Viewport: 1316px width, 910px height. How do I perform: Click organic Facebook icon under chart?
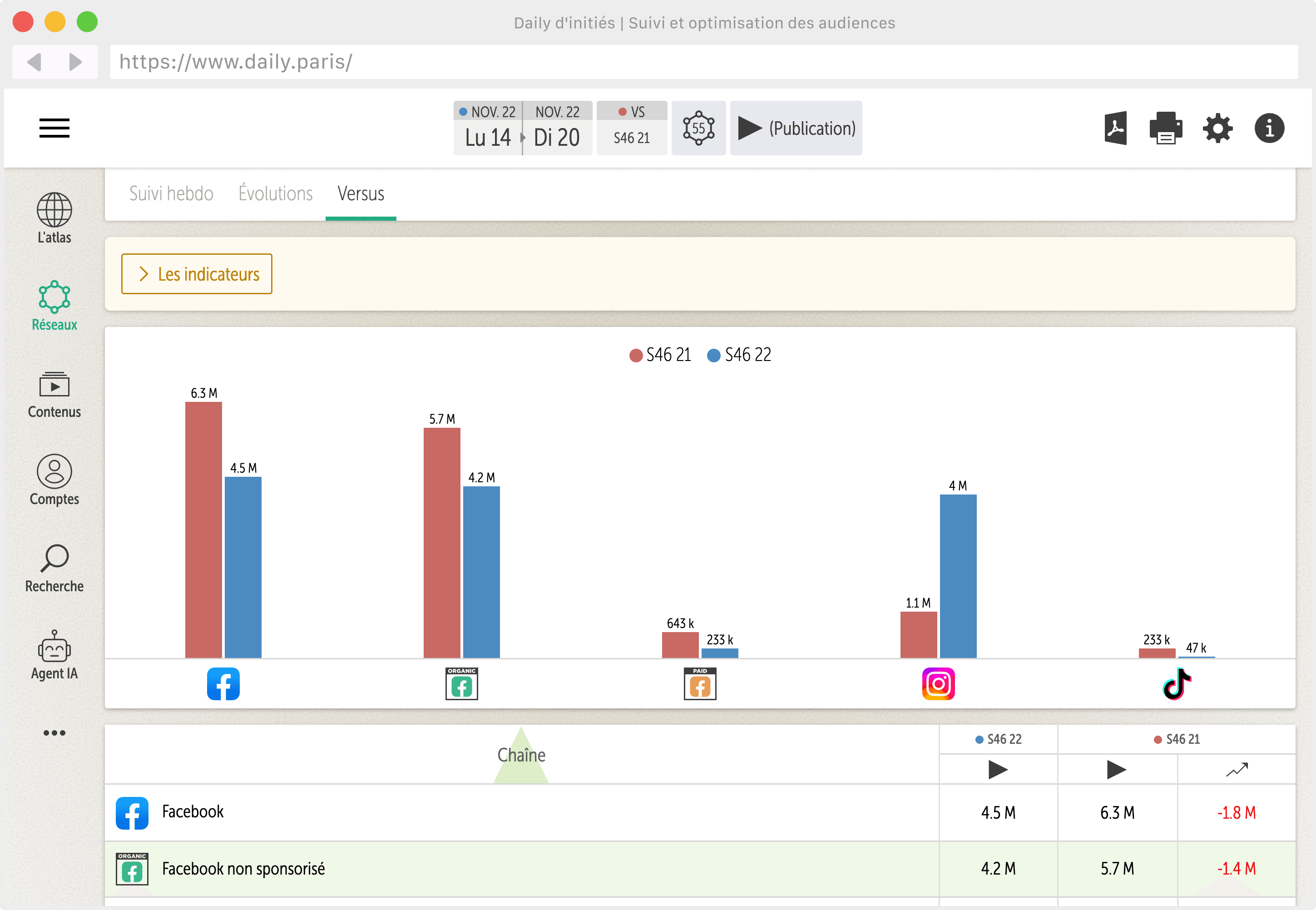(x=461, y=684)
